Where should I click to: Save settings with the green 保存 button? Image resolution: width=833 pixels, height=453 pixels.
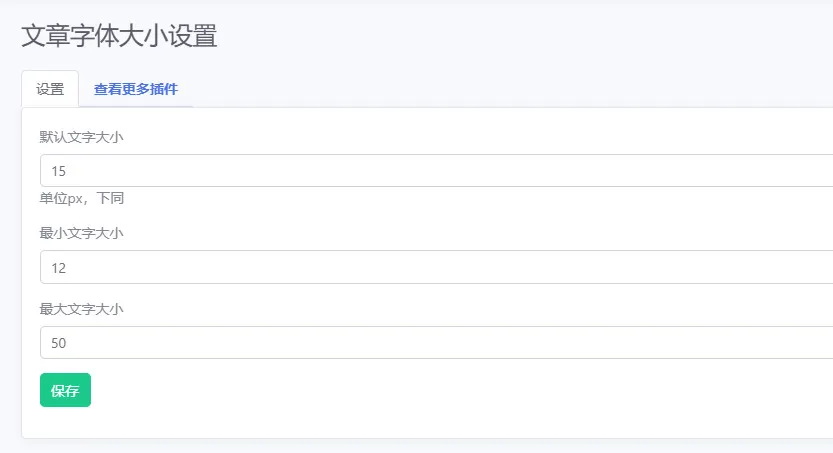click(x=65, y=390)
